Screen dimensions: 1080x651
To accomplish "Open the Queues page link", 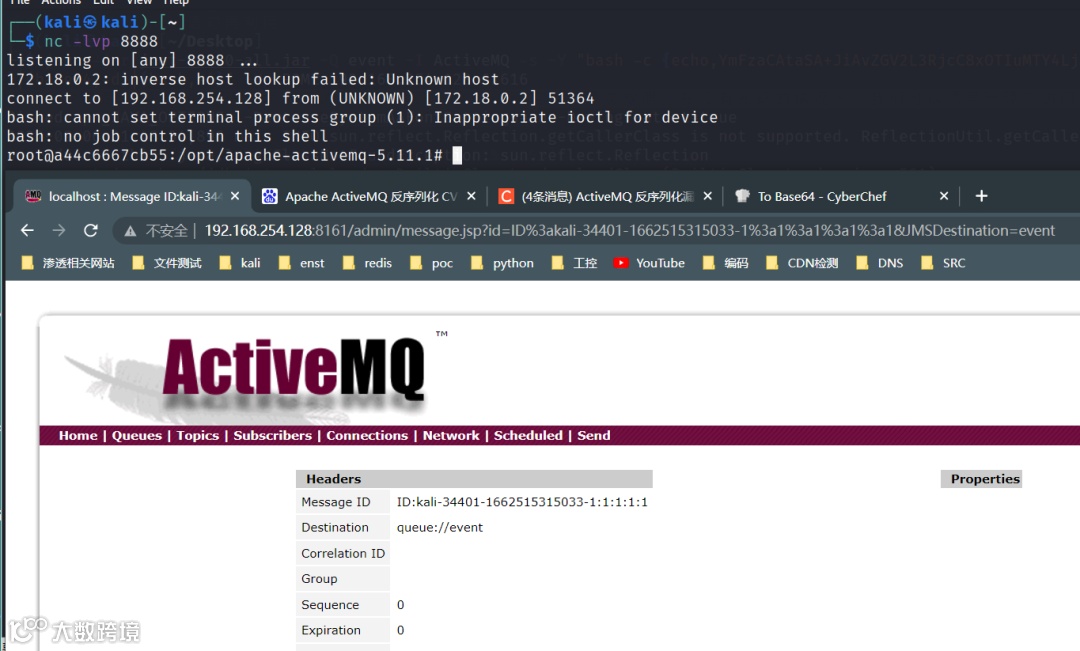I will pyautogui.click(x=136, y=435).
